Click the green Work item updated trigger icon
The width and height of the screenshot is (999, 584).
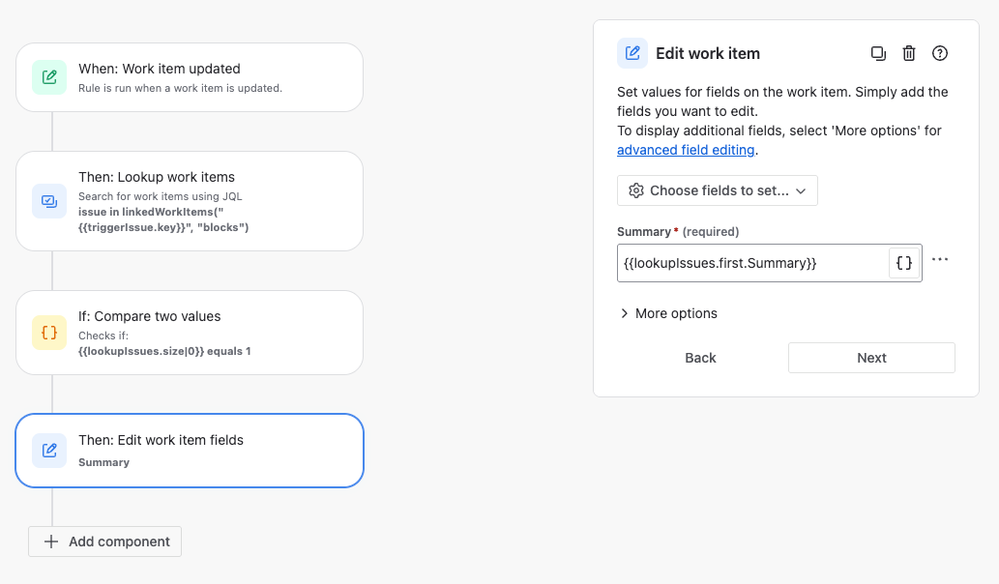[x=49, y=78]
